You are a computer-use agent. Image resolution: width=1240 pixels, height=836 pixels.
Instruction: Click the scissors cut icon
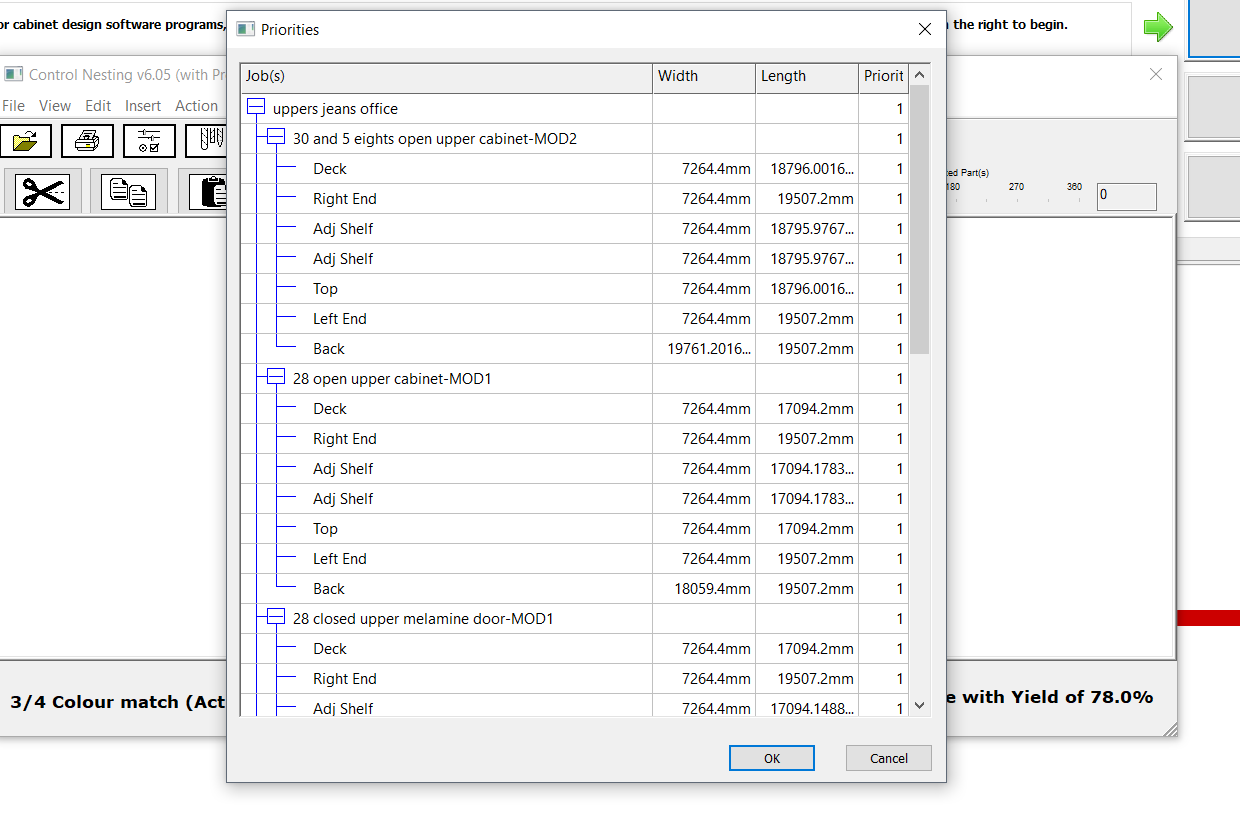[x=42, y=191]
